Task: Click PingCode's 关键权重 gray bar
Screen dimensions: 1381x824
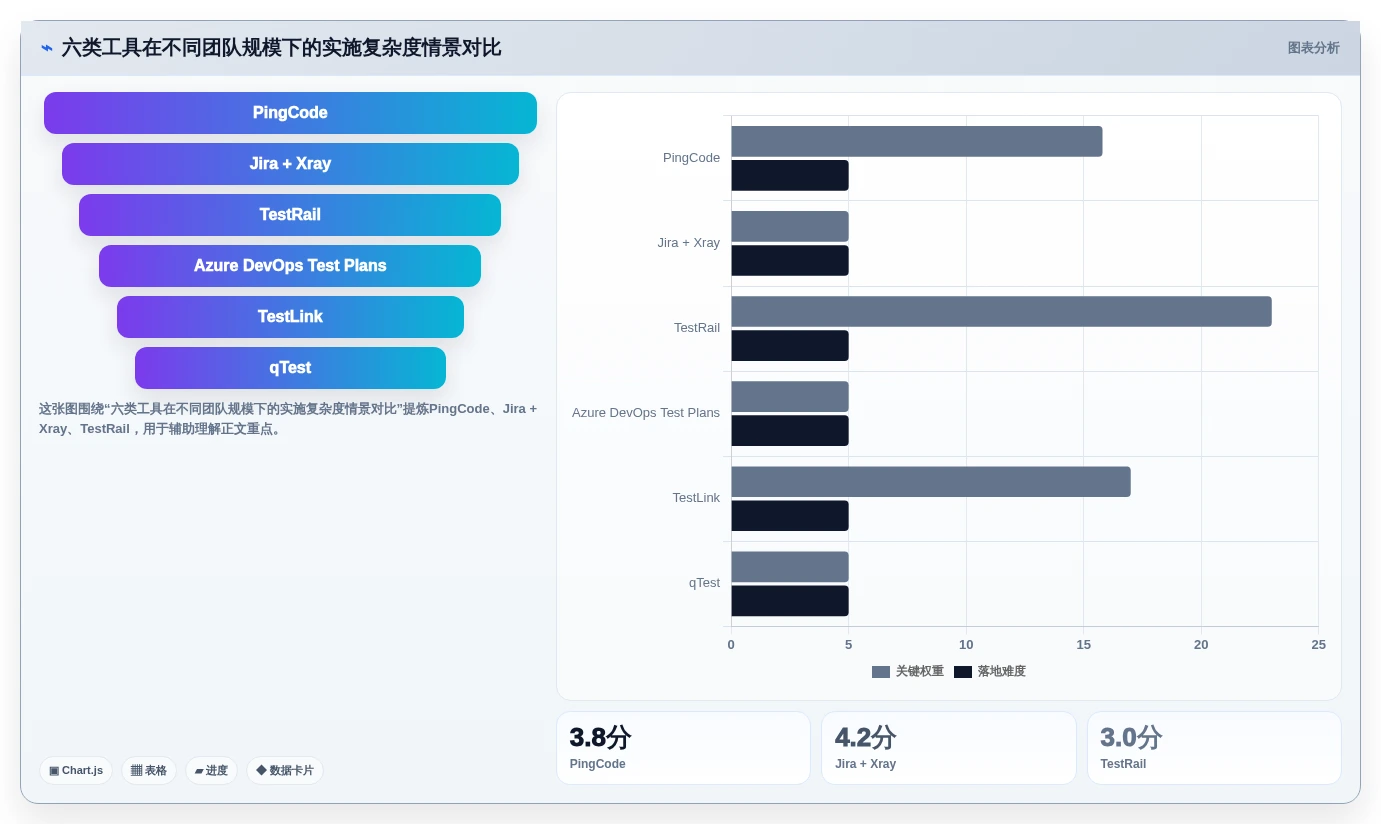Action: tap(917, 141)
